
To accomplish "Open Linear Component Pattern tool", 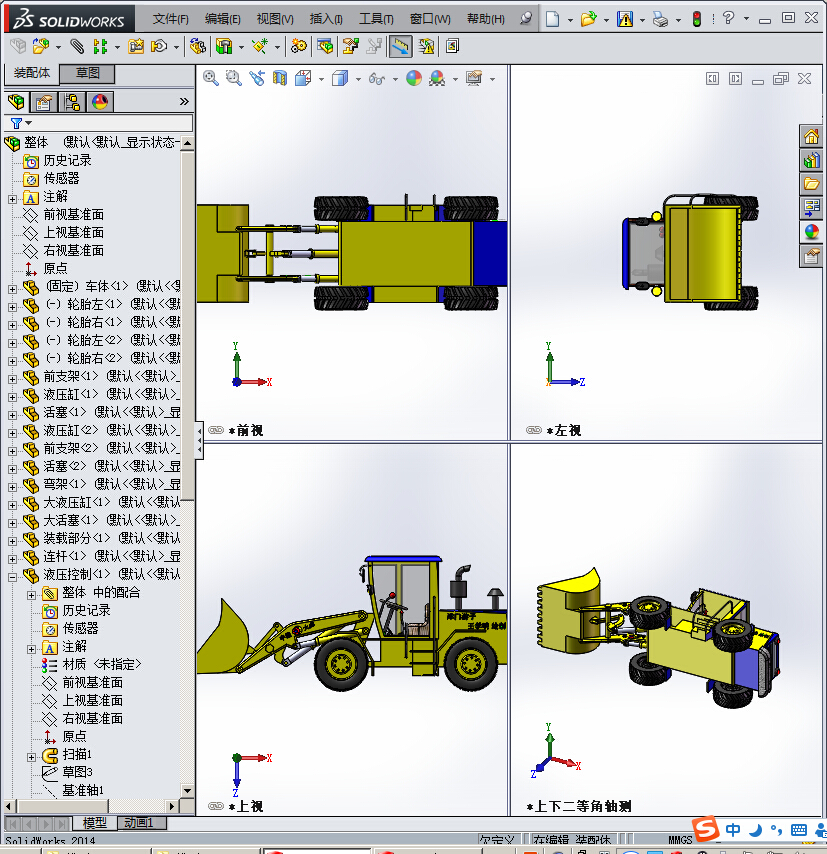I will point(100,46).
